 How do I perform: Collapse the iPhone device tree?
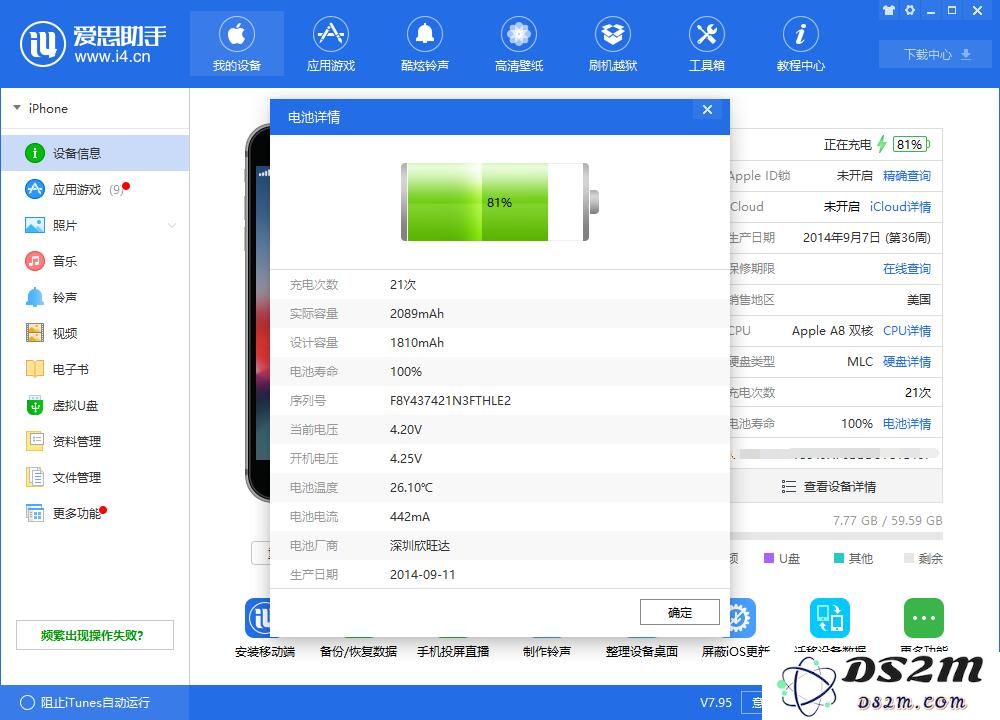(x=17, y=108)
